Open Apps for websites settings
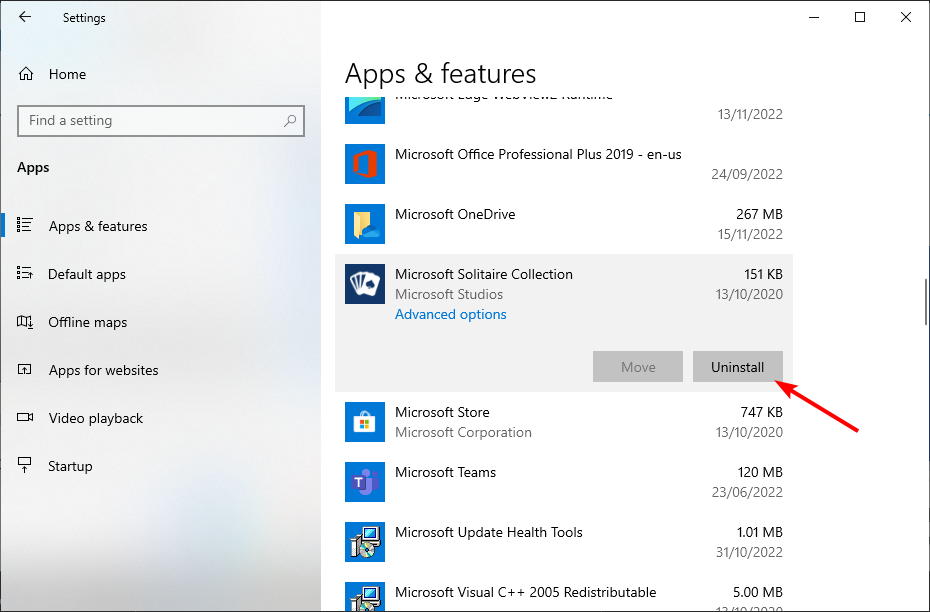 click(x=103, y=370)
